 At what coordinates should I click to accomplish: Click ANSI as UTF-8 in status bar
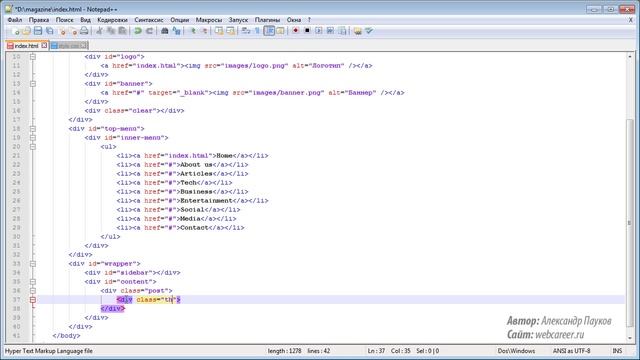tap(571, 351)
